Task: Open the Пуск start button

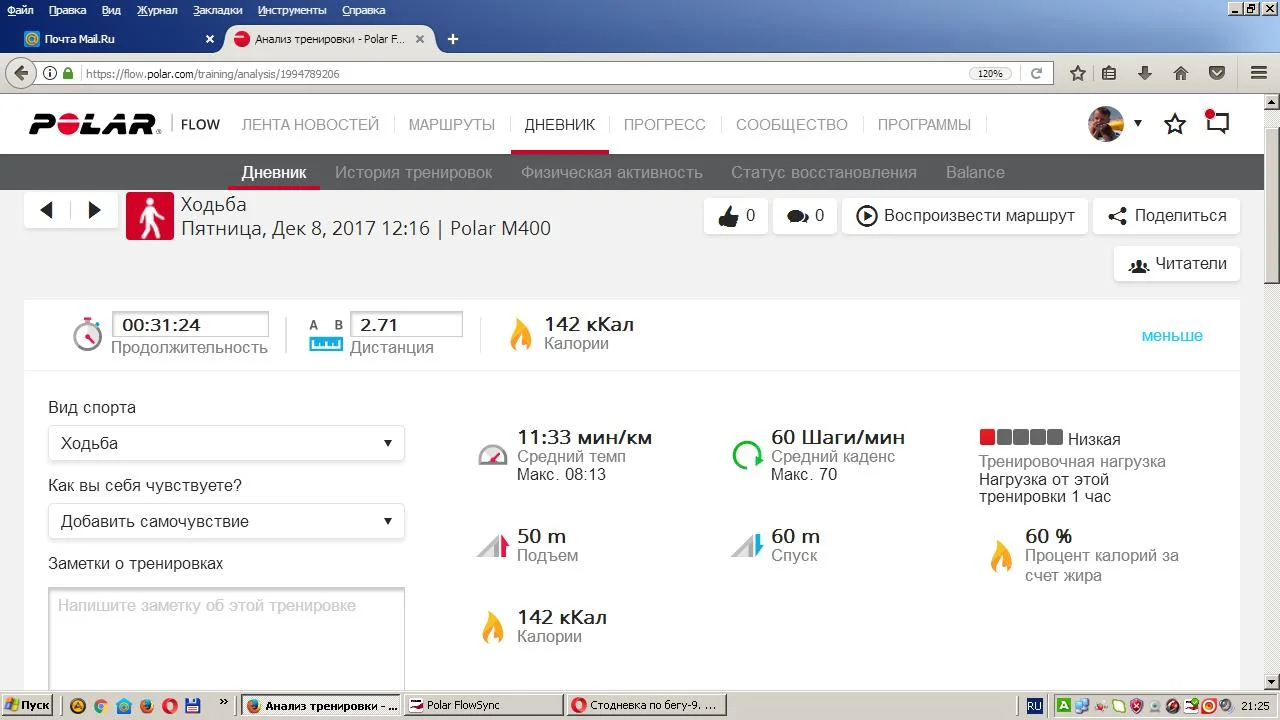Action: (x=27, y=705)
